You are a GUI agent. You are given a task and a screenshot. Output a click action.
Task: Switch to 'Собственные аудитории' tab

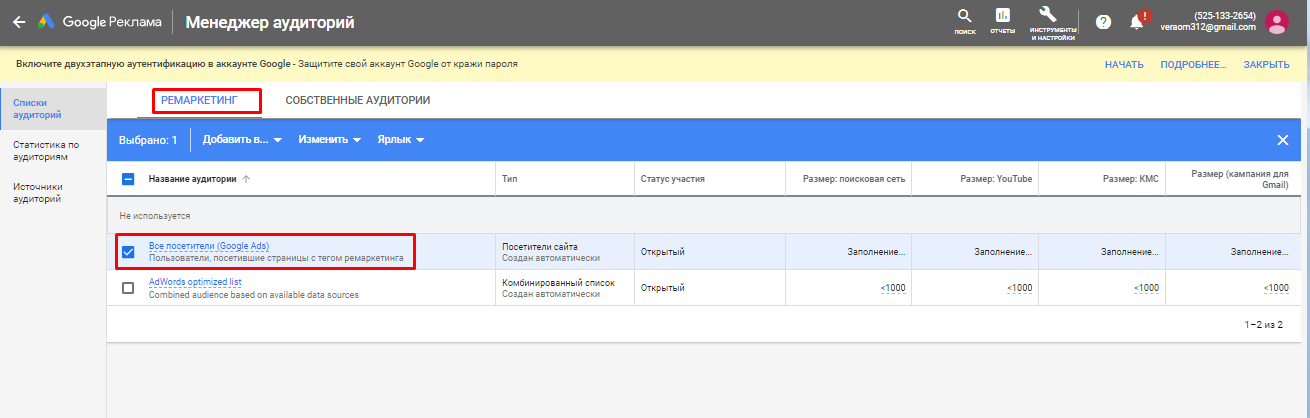[357, 100]
